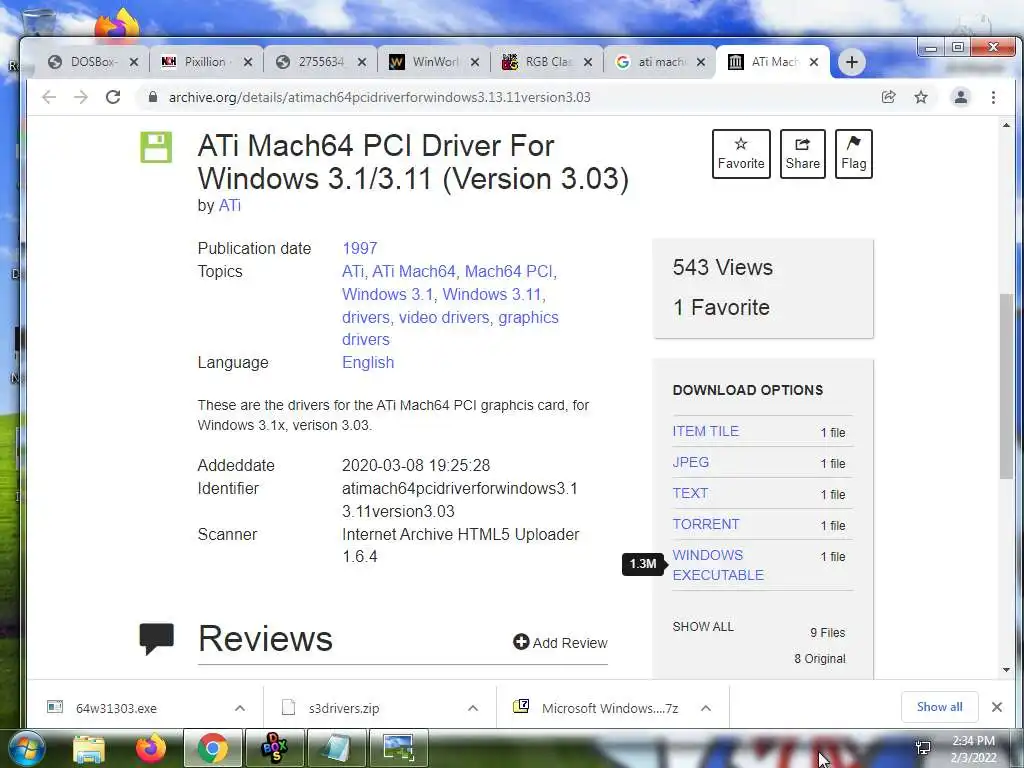Screen dimensions: 1024x768
Task: Close the DOSBox tab
Action: pos(134,62)
